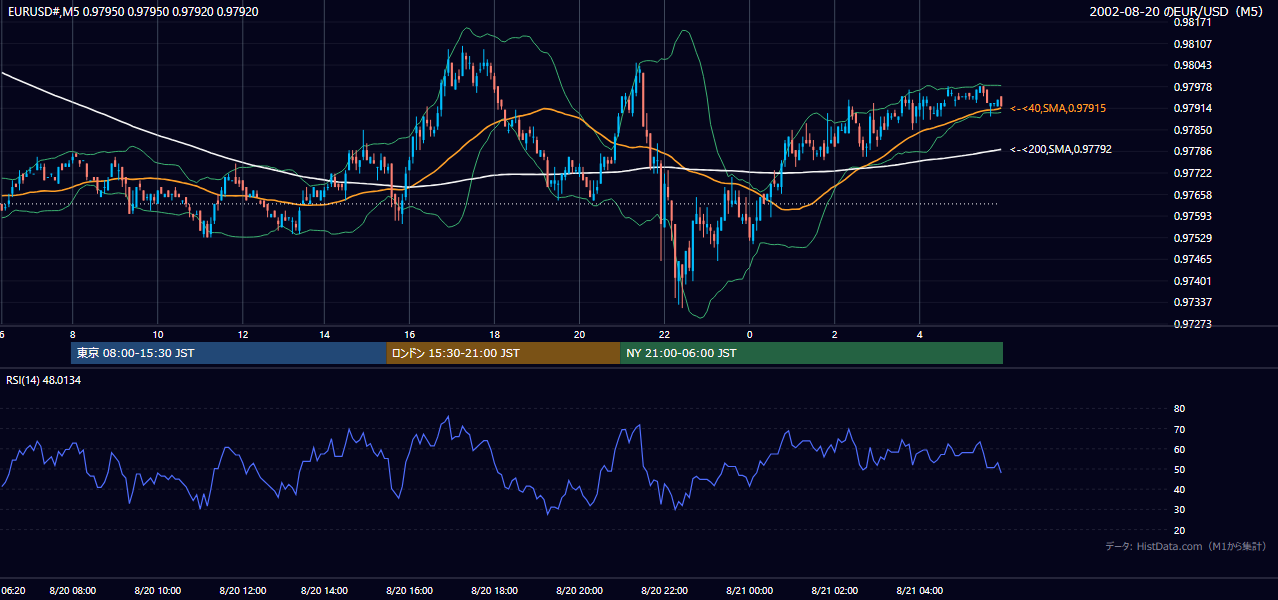Viewport: 1278px width, 600px height.
Task: Click the 8/20 22:00 time label
Action: tap(664, 590)
